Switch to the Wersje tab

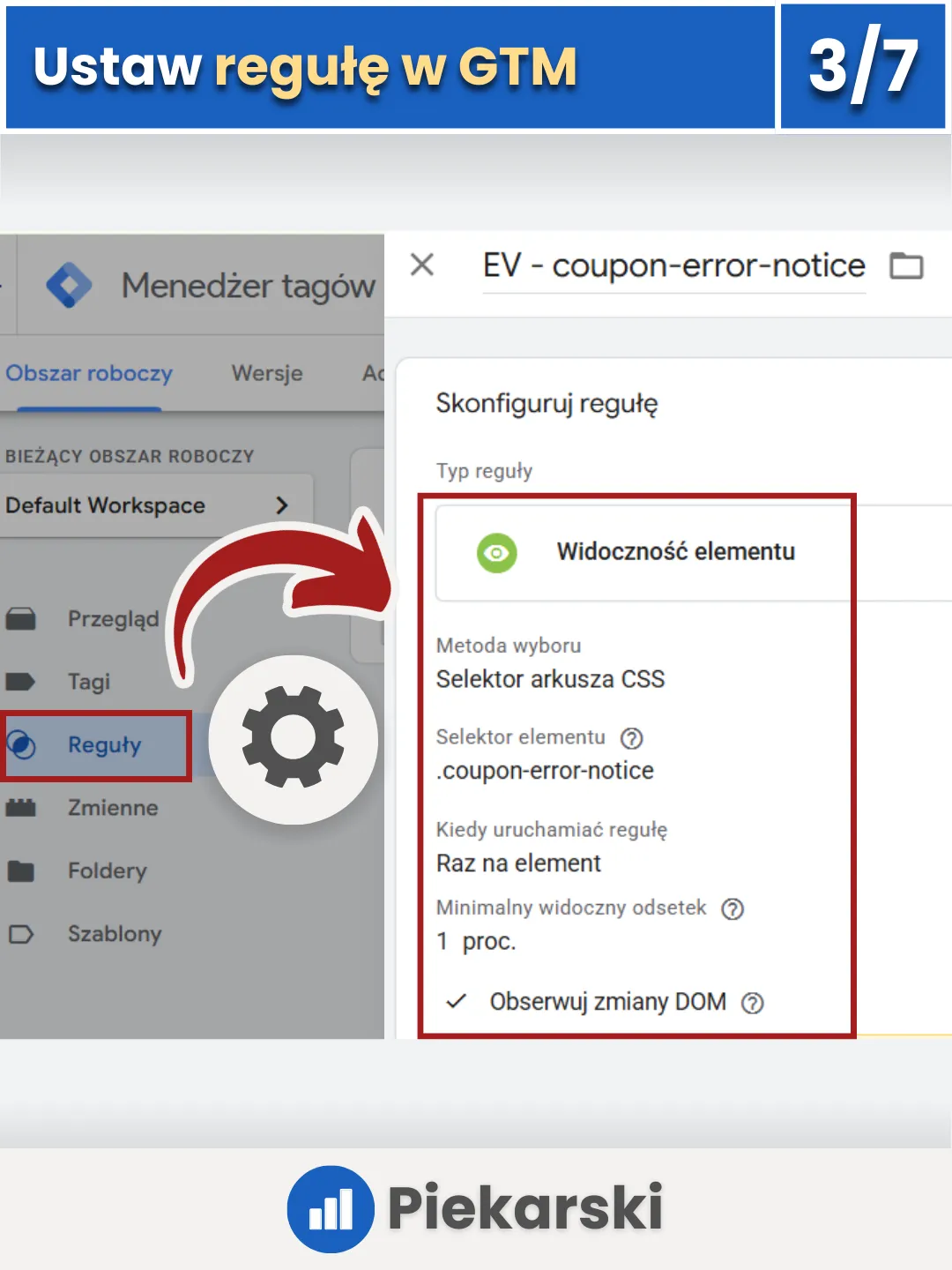tap(267, 373)
